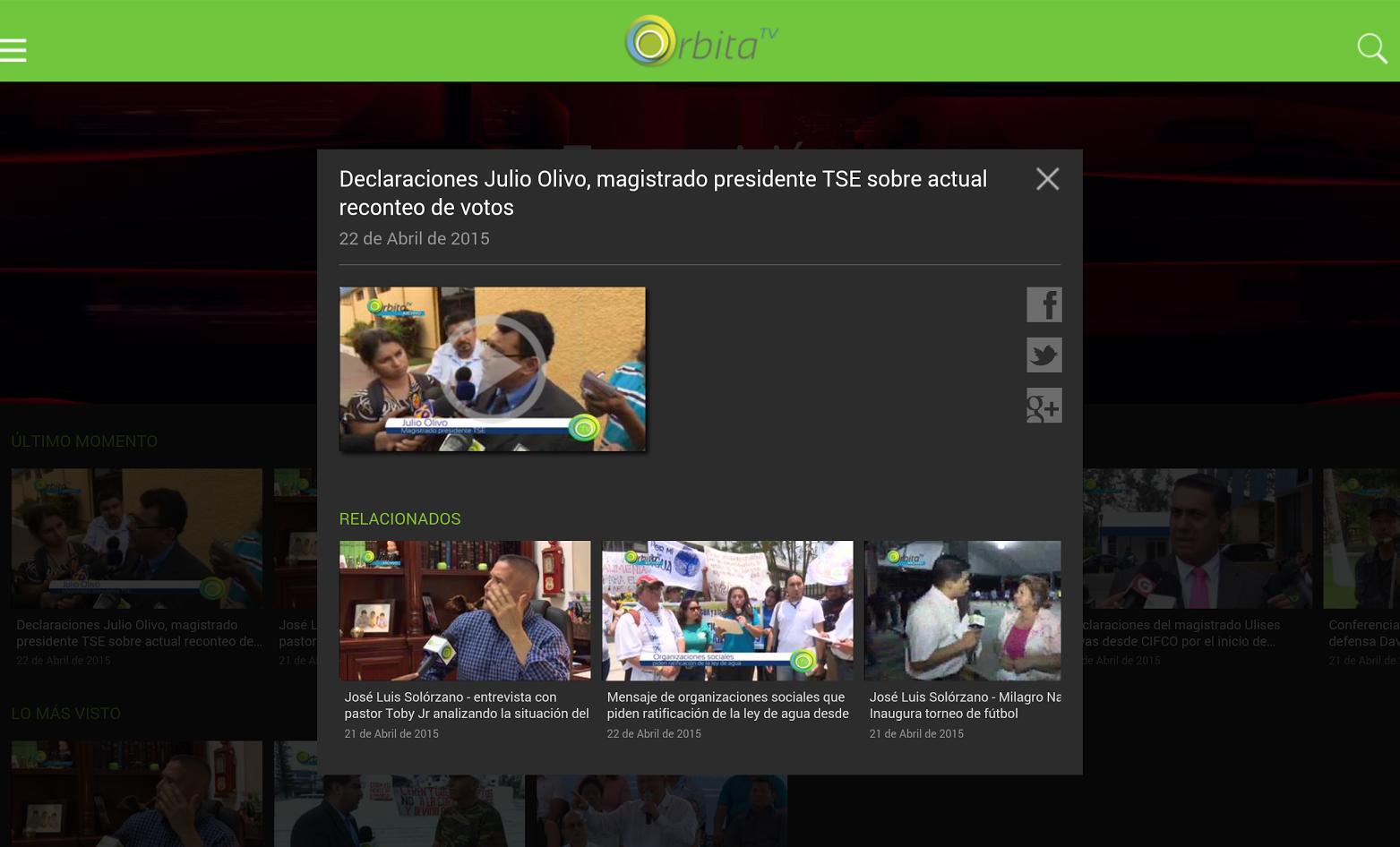Click title 'José Luis Solórzano - Milagro Na...'
Image resolution: width=1400 pixels, height=847 pixels.
coord(964,706)
